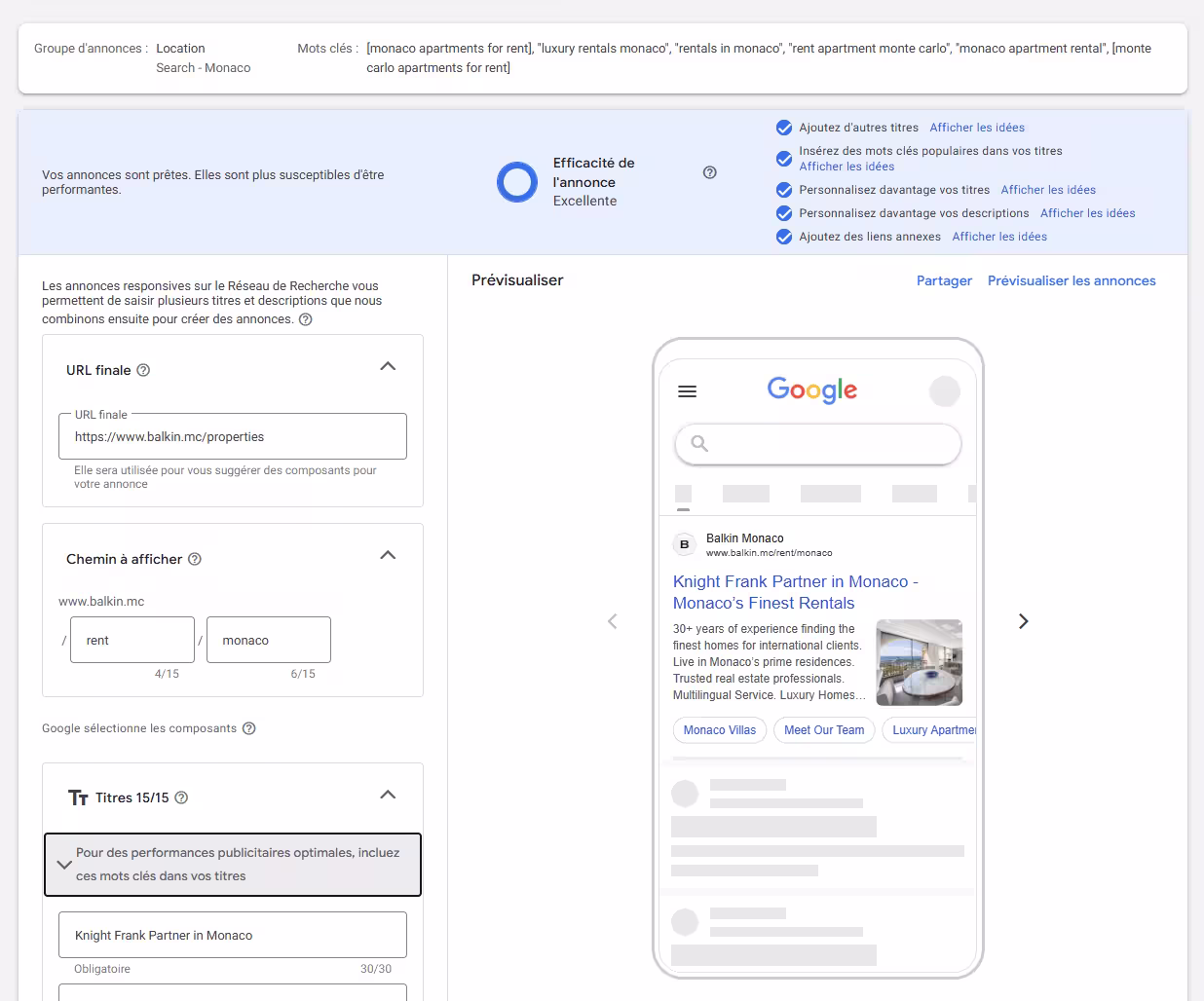Advance the preview with the right arrow

point(1023,620)
